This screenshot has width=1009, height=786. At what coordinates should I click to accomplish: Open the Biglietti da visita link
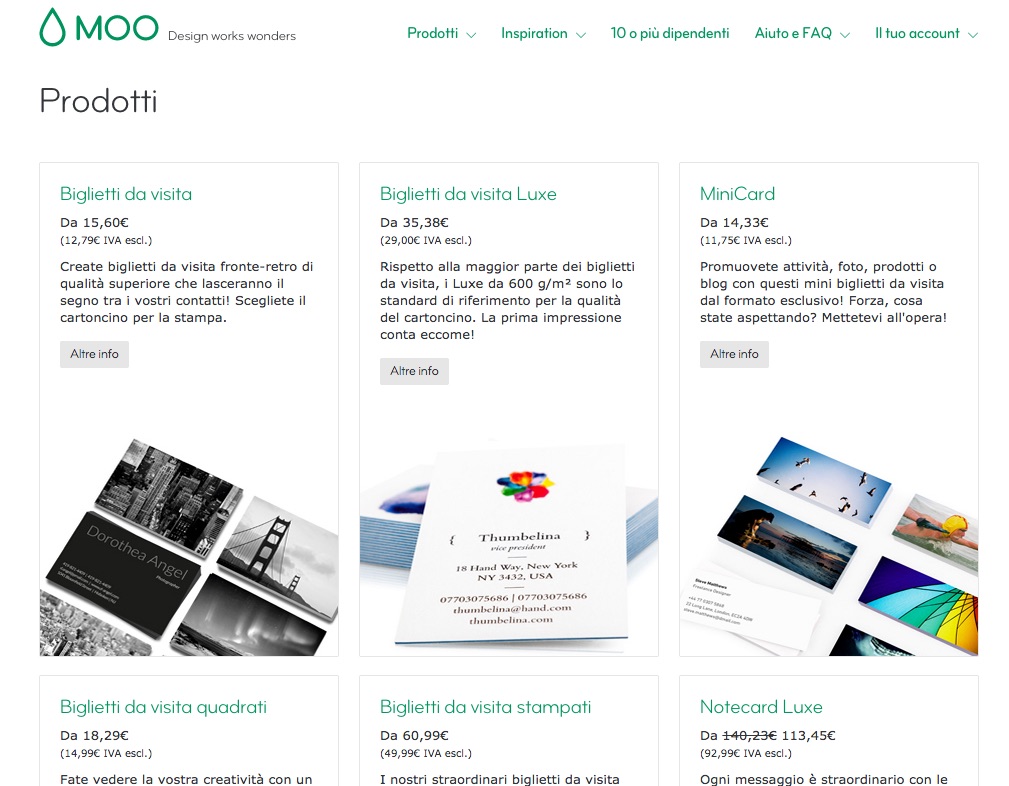point(126,194)
